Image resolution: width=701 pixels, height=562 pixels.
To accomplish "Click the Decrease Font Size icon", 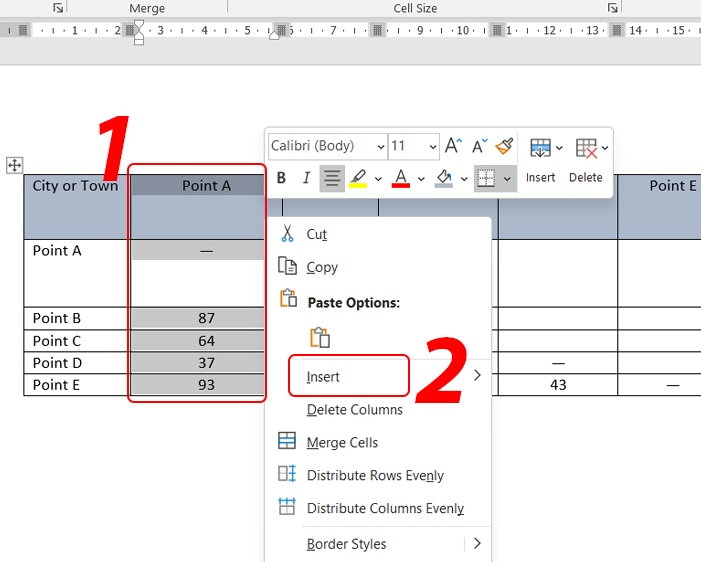I will tap(480, 146).
